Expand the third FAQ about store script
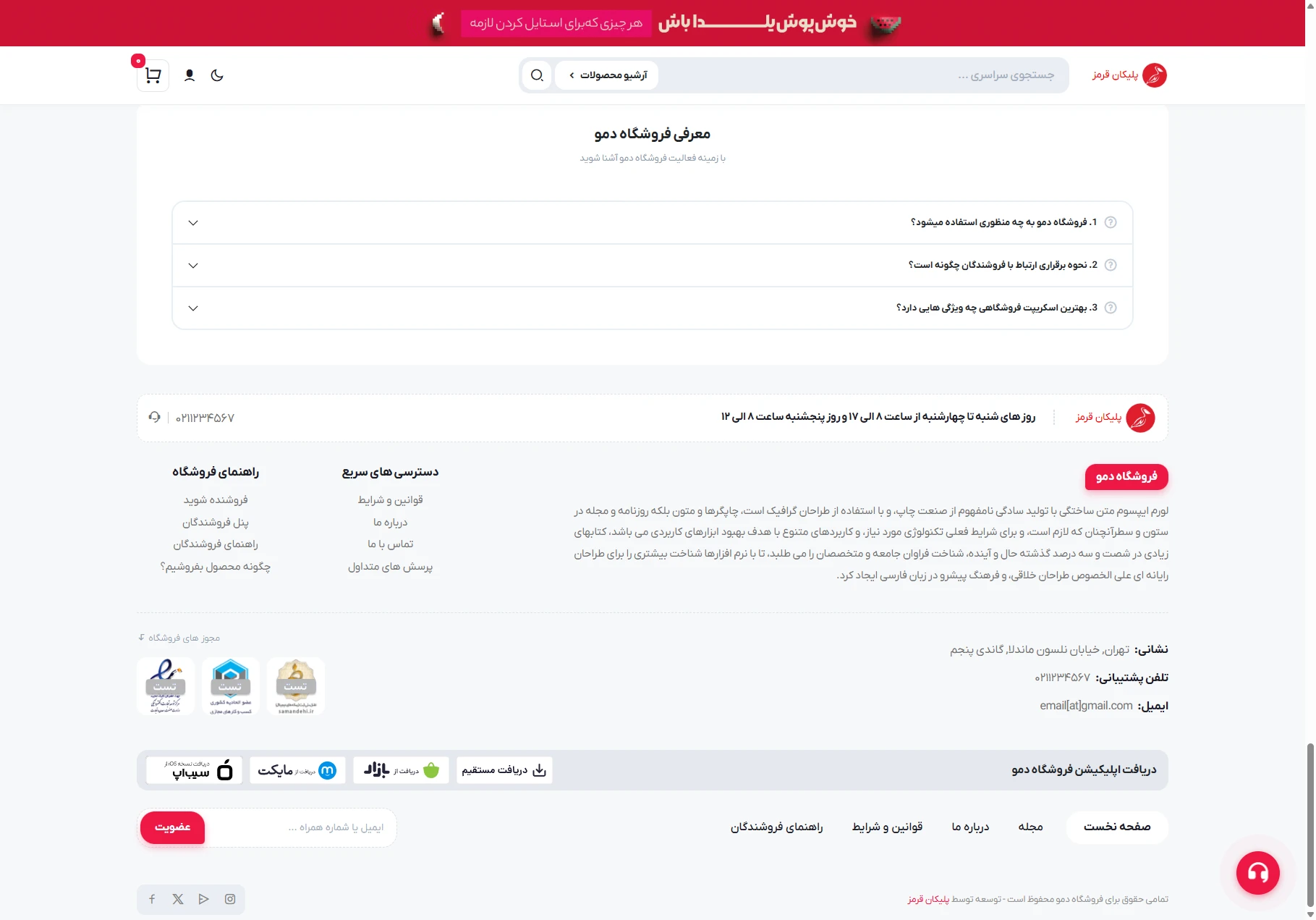The image size is (1316, 920). click(652, 308)
